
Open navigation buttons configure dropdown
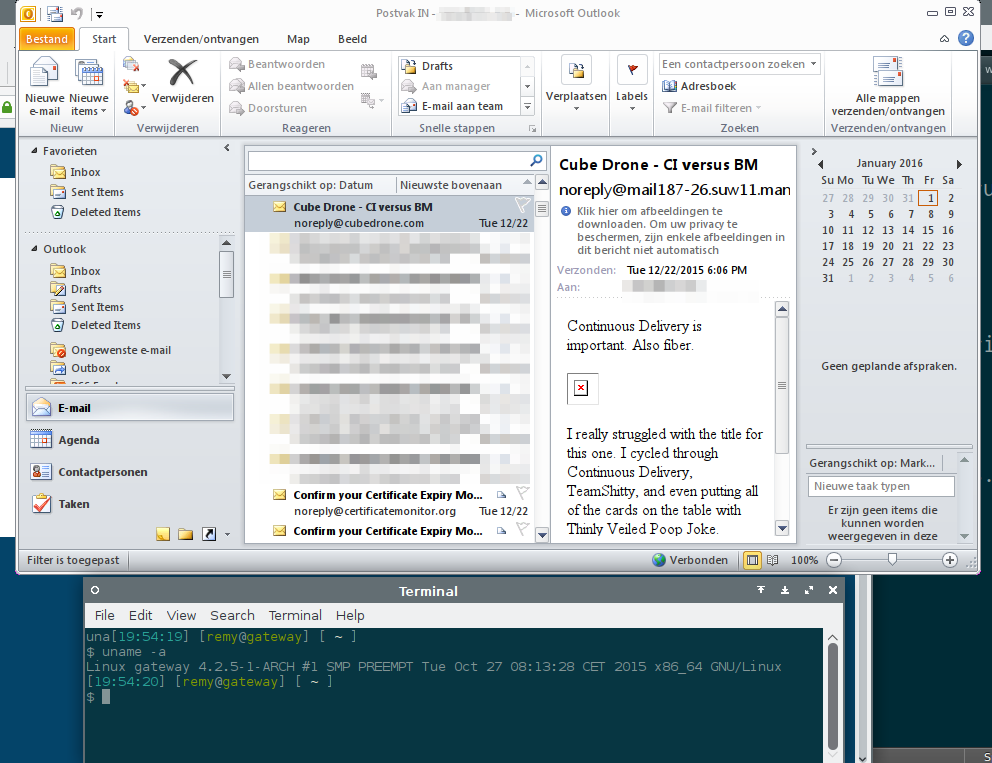[x=228, y=535]
